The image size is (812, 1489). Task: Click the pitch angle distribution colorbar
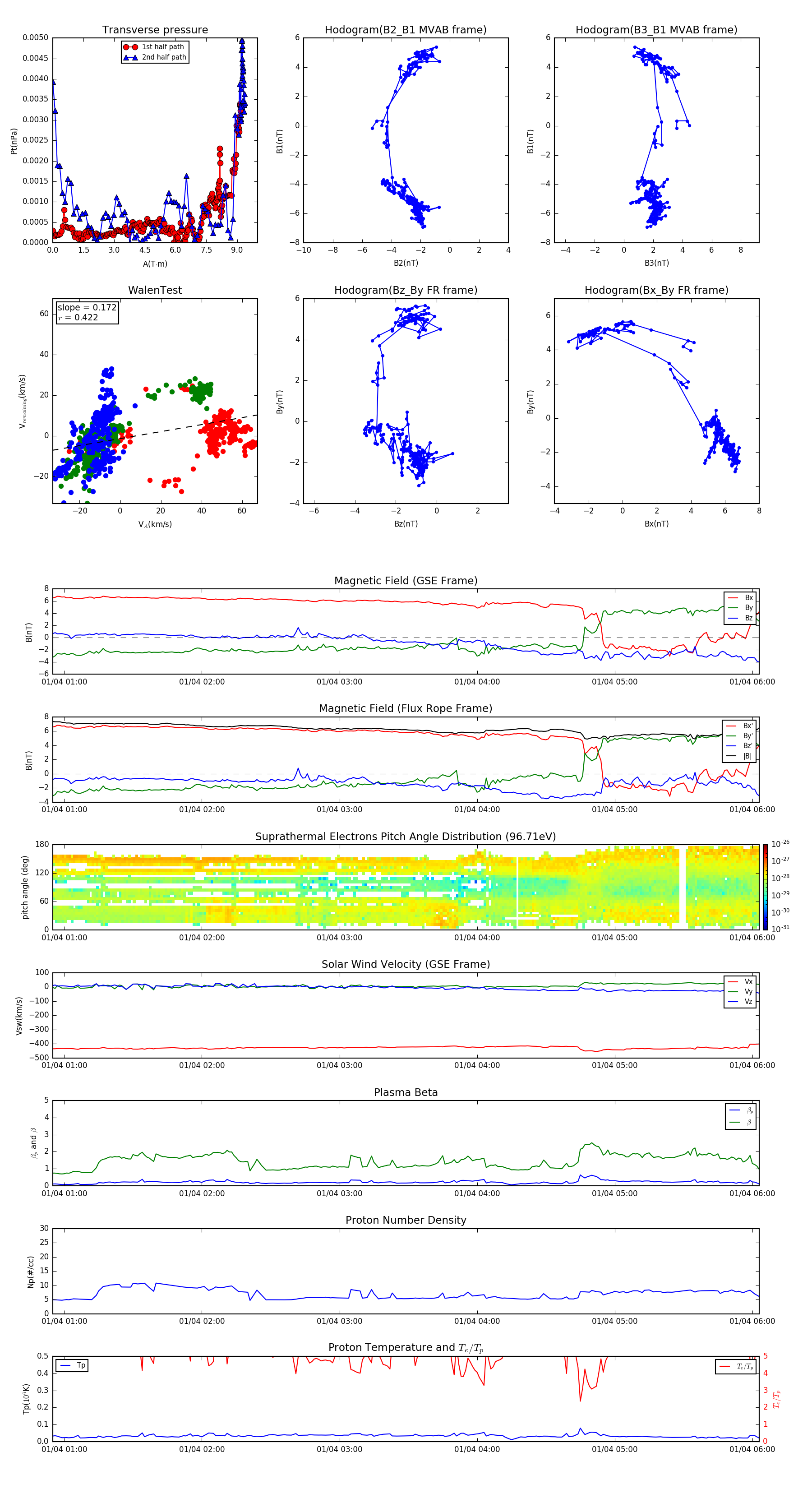[x=765, y=887]
